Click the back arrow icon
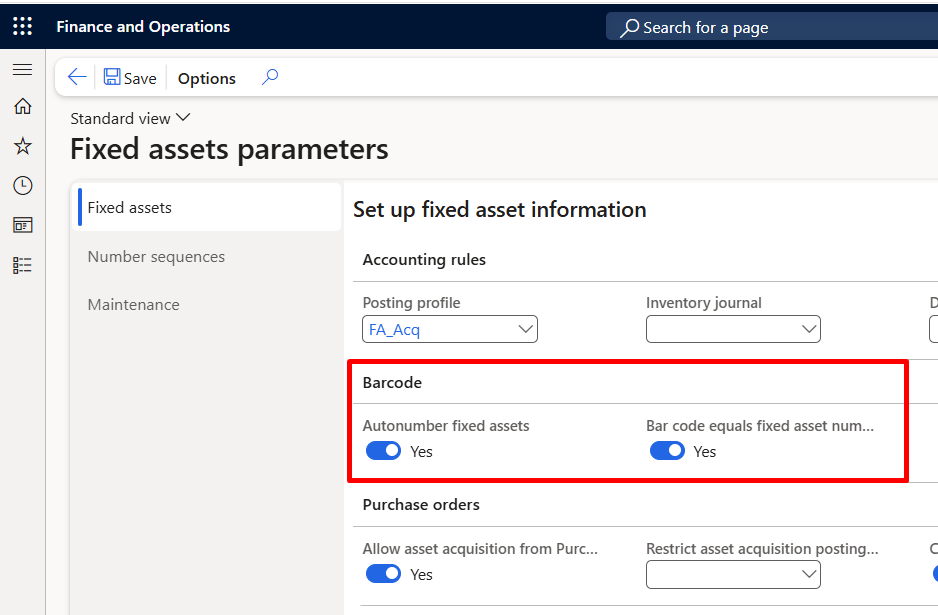This screenshot has height=615, width=938. pyautogui.click(x=77, y=78)
